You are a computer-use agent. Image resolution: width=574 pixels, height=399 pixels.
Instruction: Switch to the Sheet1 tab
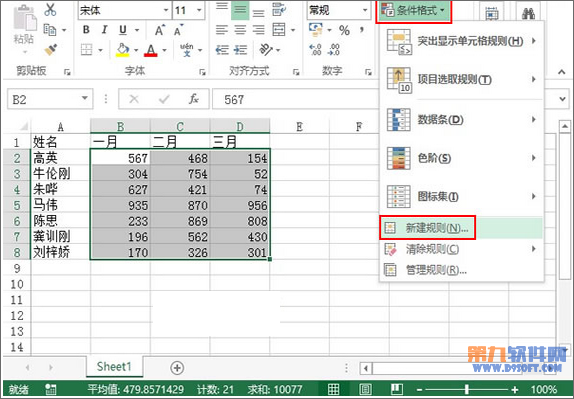(x=114, y=366)
